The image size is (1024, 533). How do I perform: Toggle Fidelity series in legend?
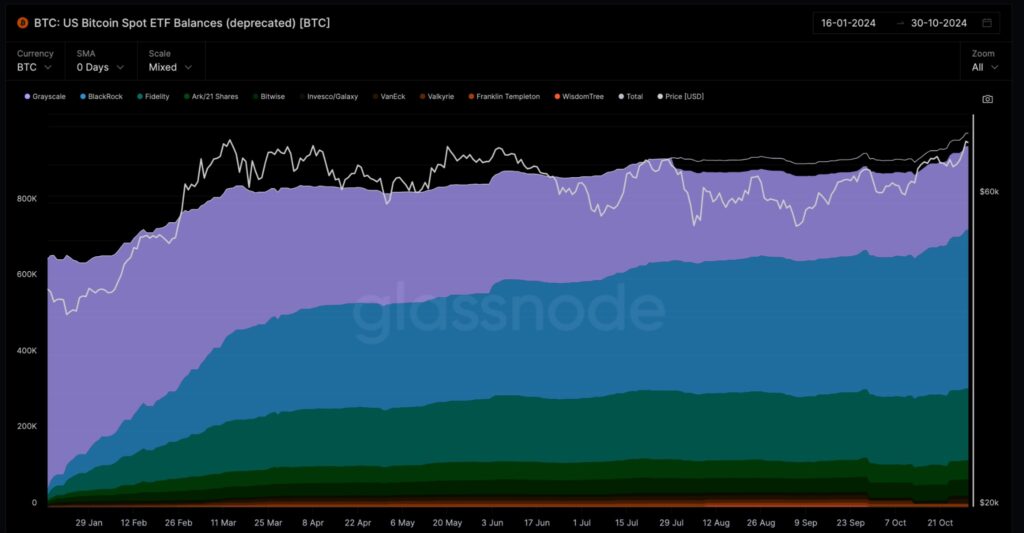(153, 97)
